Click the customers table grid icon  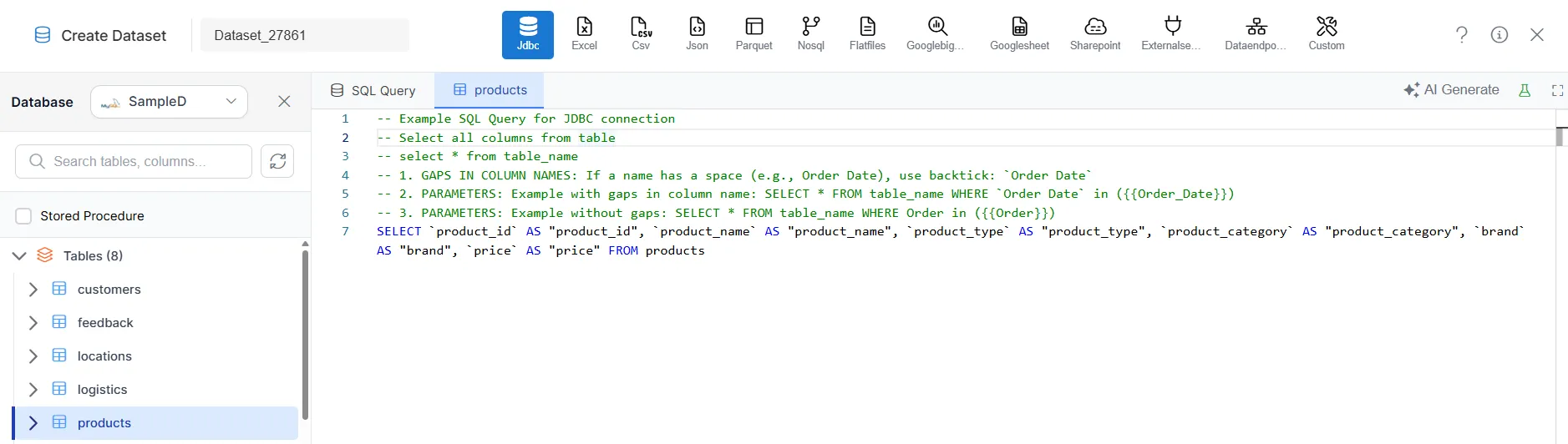coord(59,289)
